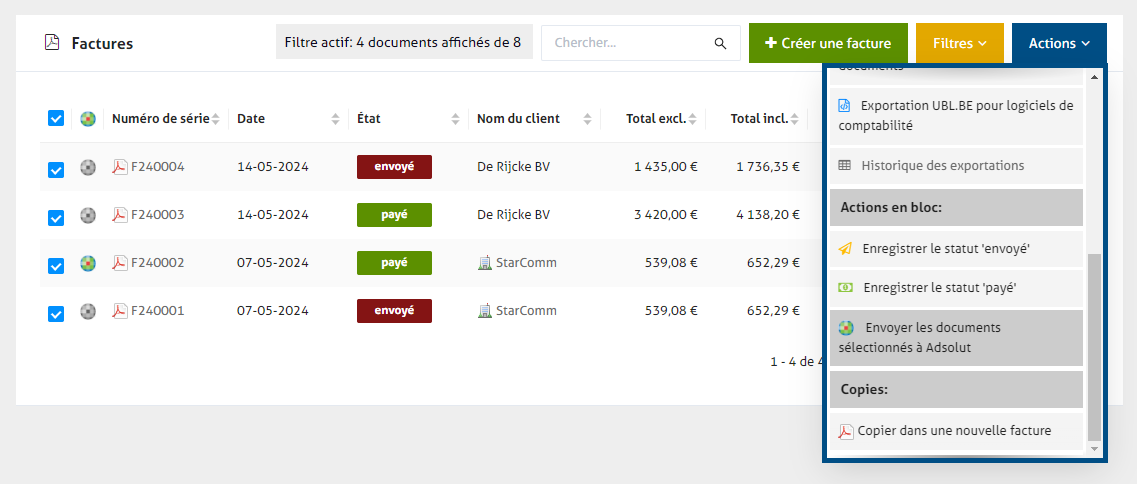Click the Actions menu scrollbar thumb
The image size is (1137, 484).
(1094, 345)
